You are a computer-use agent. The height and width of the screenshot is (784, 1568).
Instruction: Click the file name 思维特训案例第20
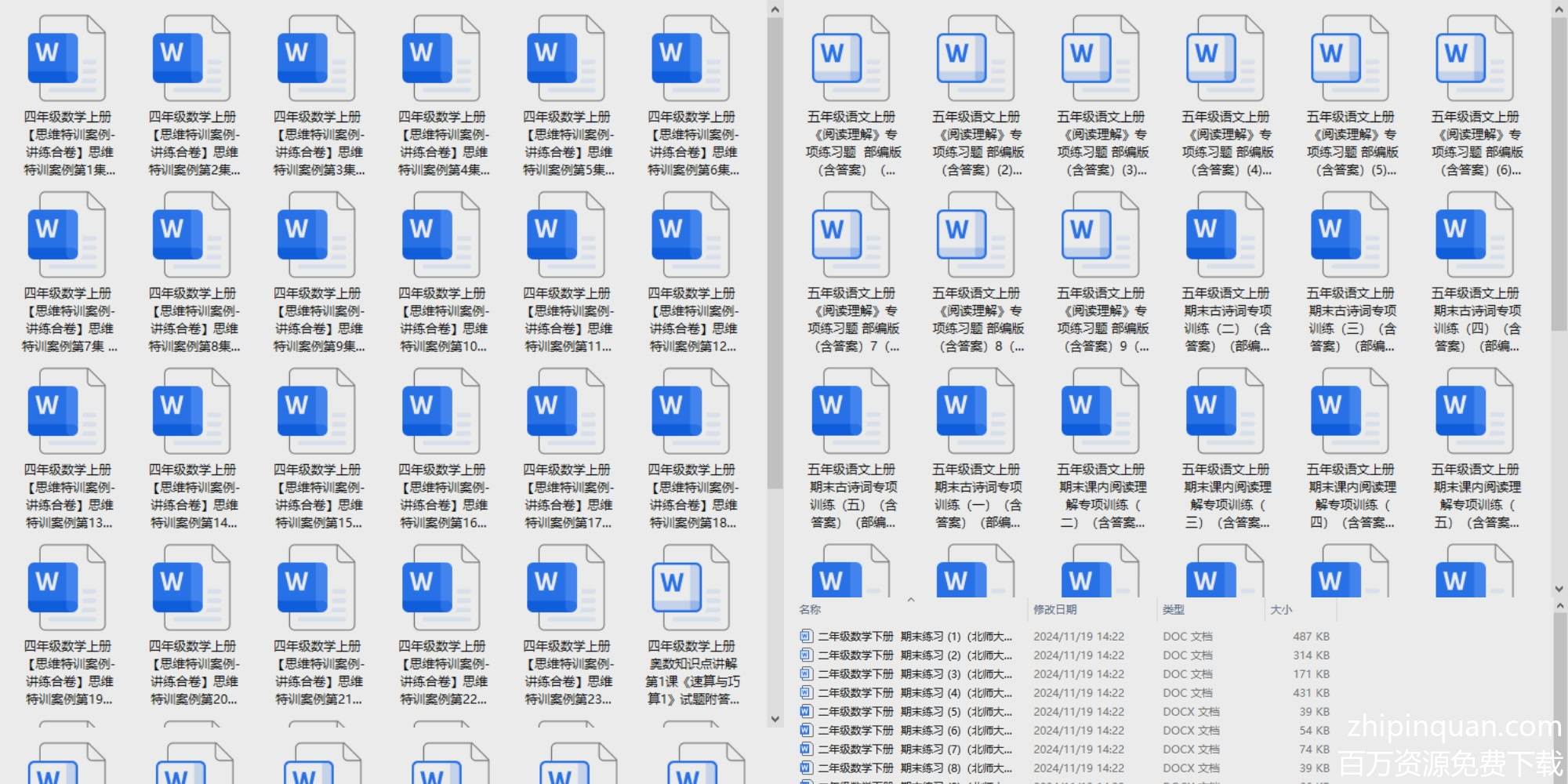(x=194, y=673)
